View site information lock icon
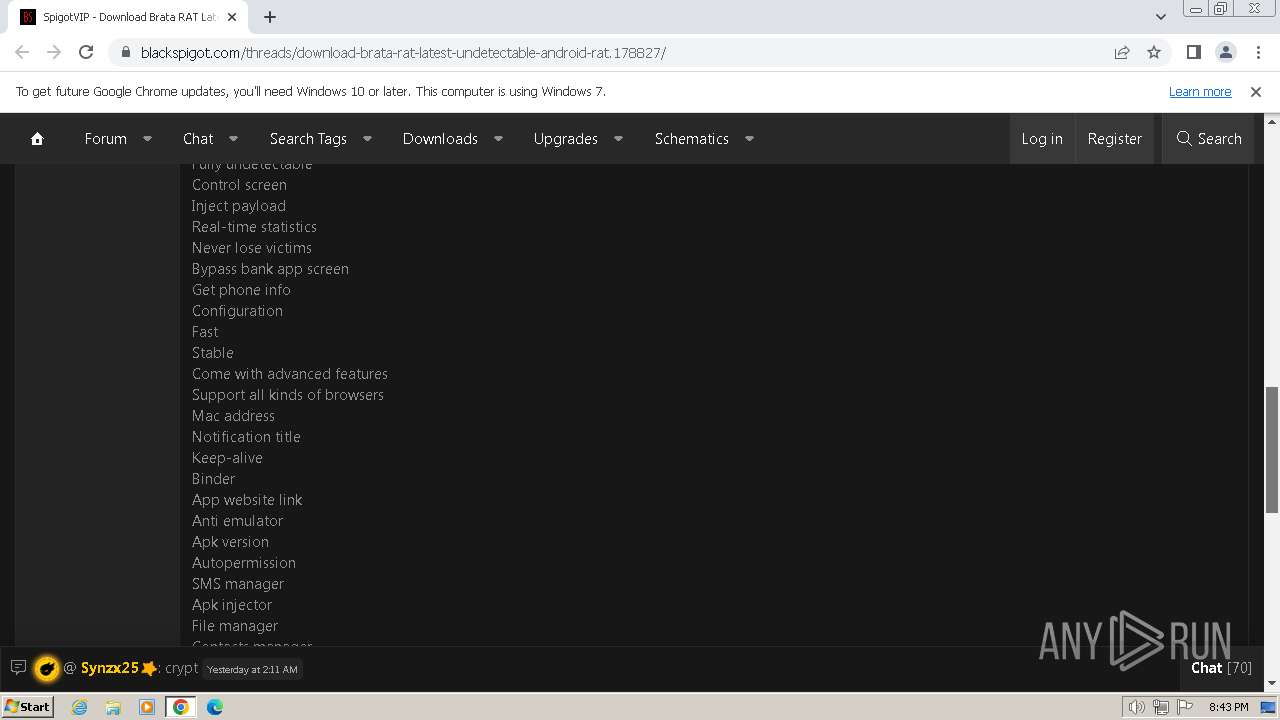The image size is (1280, 720). pyautogui.click(x=125, y=52)
